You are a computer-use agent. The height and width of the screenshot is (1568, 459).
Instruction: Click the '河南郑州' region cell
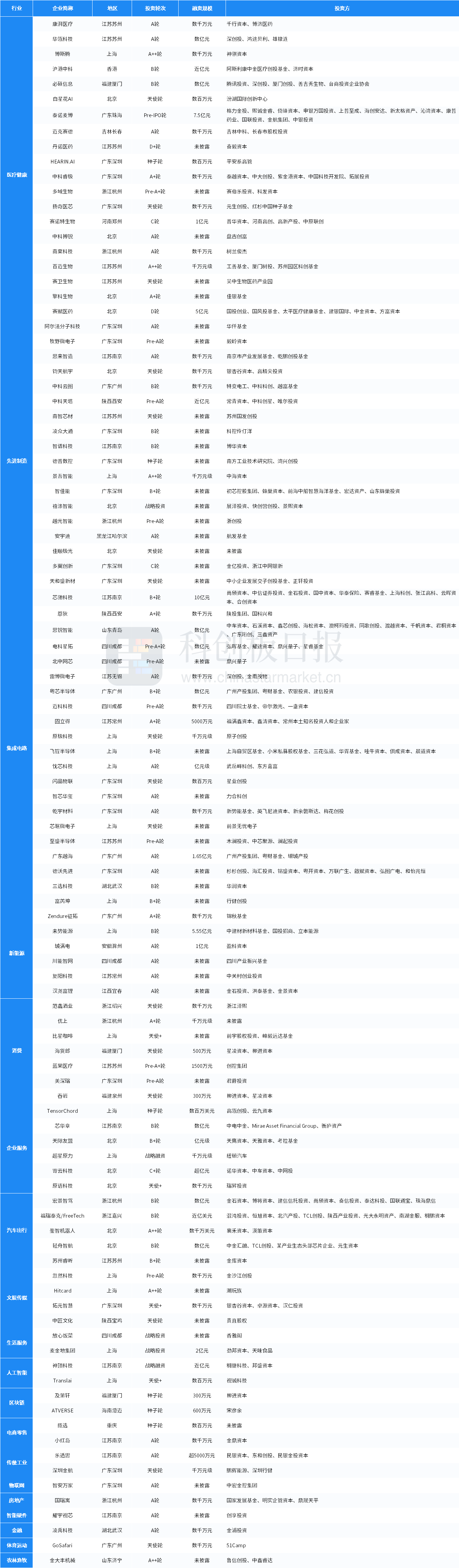click(x=112, y=222)
